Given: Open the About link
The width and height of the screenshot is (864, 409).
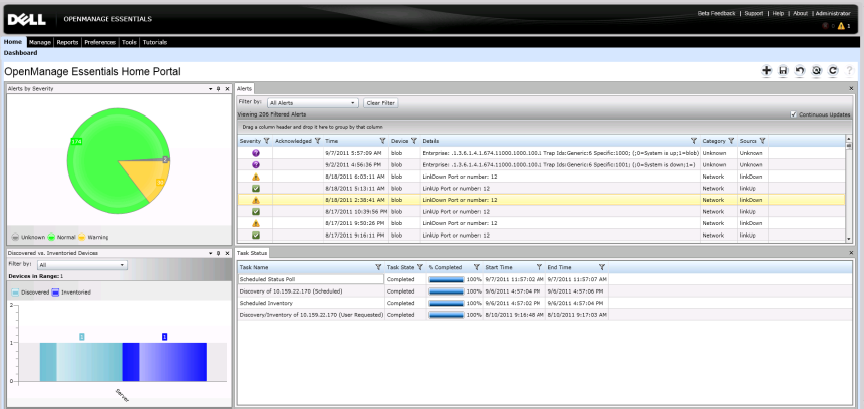Looking at the screenshot, I should point(800,13).
